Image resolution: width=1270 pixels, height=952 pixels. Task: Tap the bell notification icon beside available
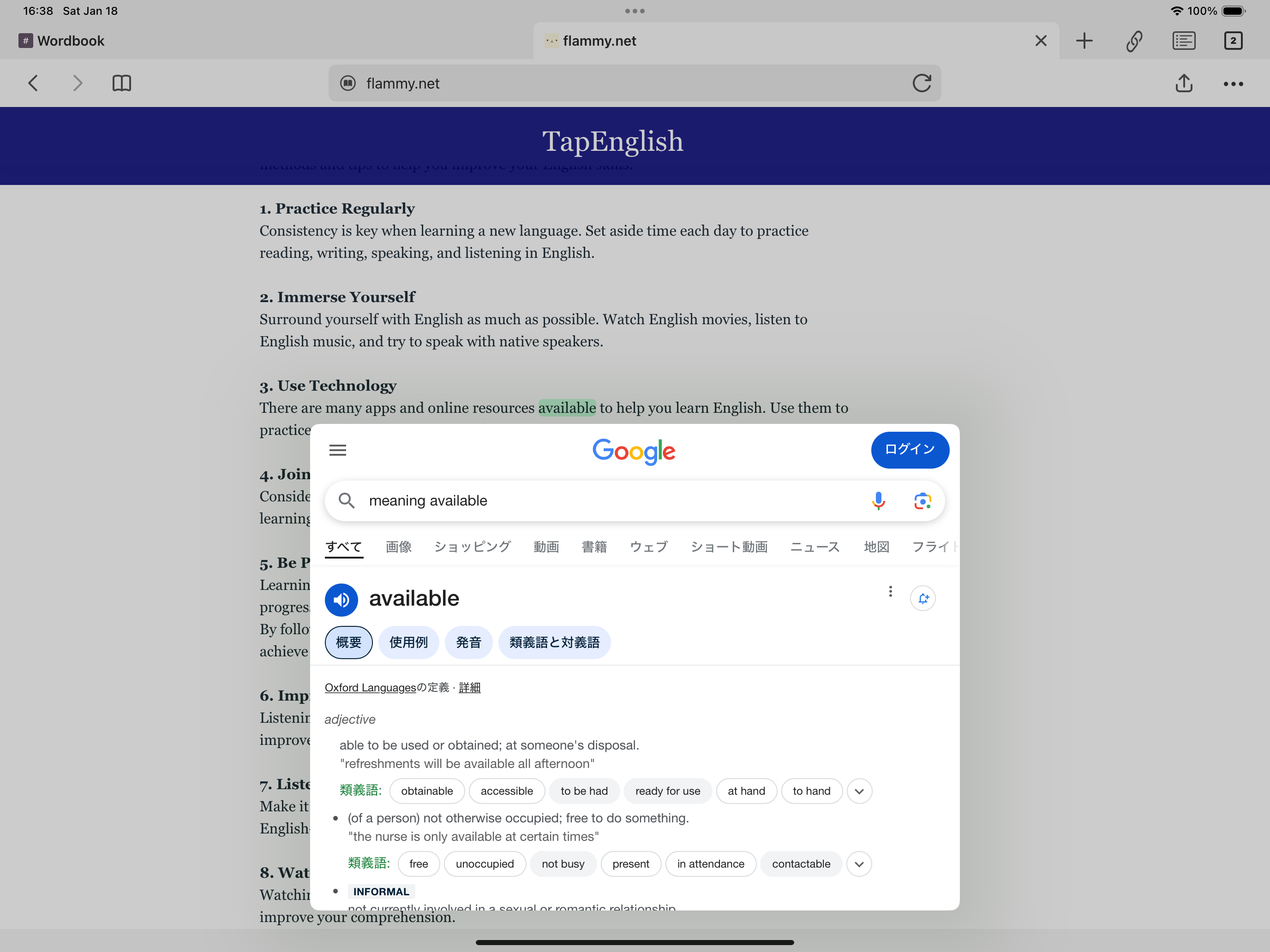click(x=923, y=599)
